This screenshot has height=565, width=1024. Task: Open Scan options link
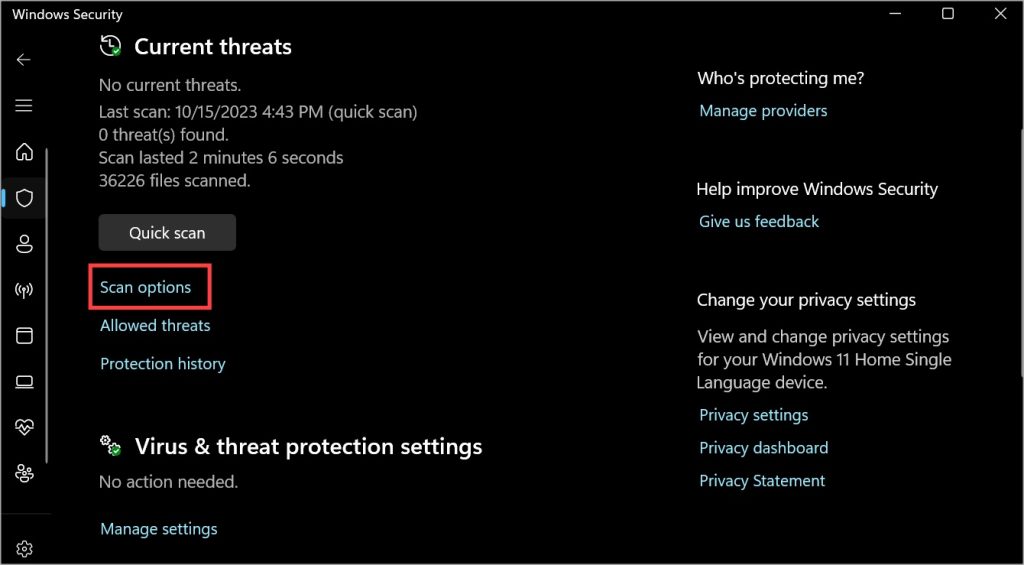click(x=146, y=288)
